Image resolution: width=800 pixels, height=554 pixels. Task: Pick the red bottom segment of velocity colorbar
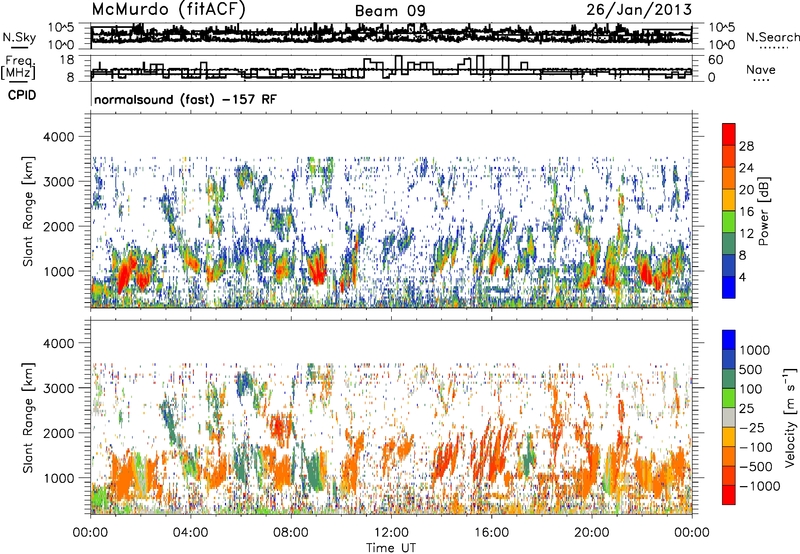click(729, 495)
